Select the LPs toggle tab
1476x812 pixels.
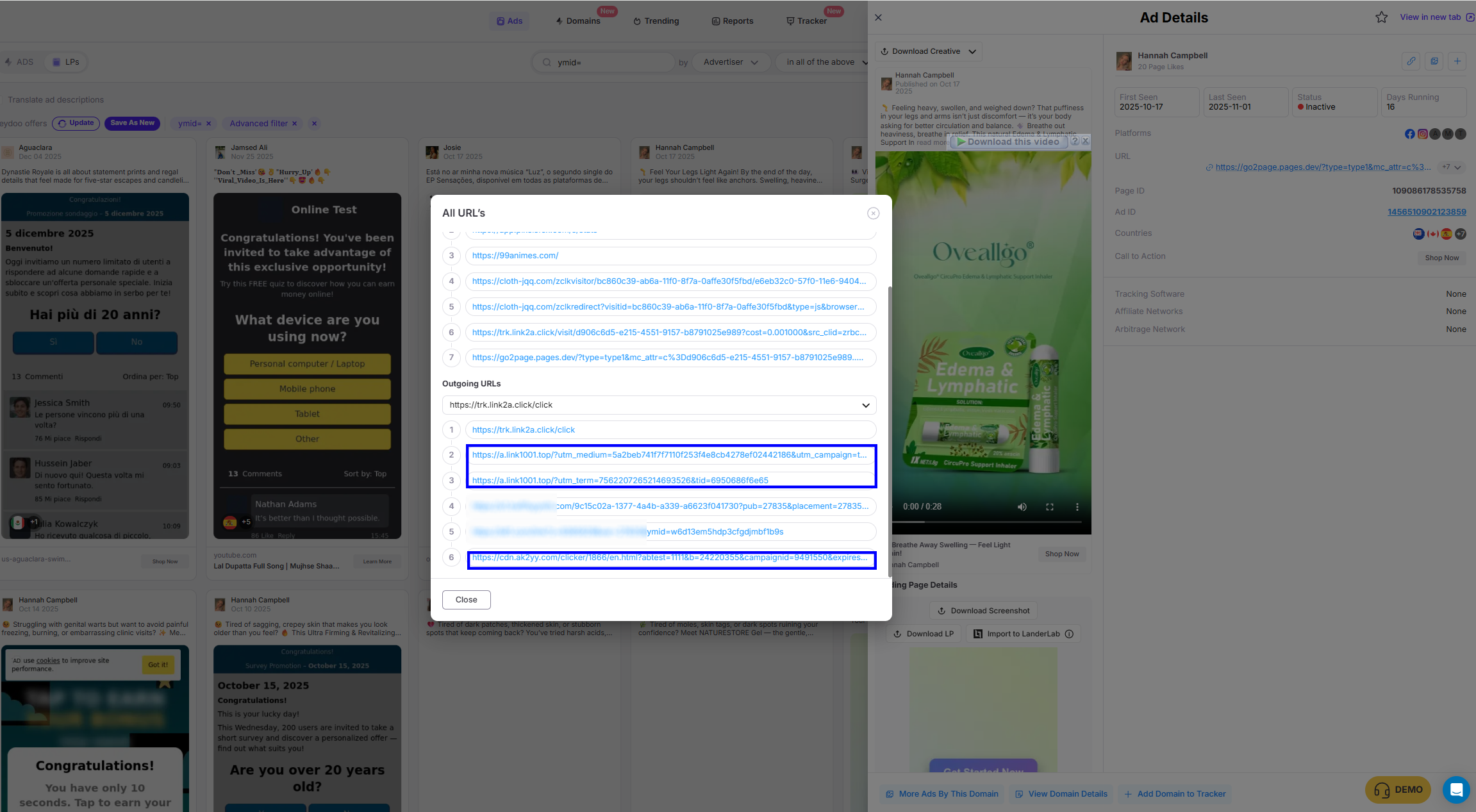click(x=66, y=62)
